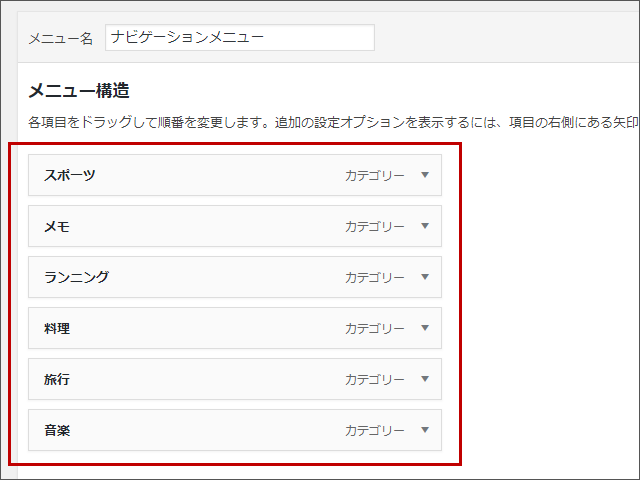Click カテゴリー label on the メモ row
The image size is (640, 480).
click(x=375, y=226)
